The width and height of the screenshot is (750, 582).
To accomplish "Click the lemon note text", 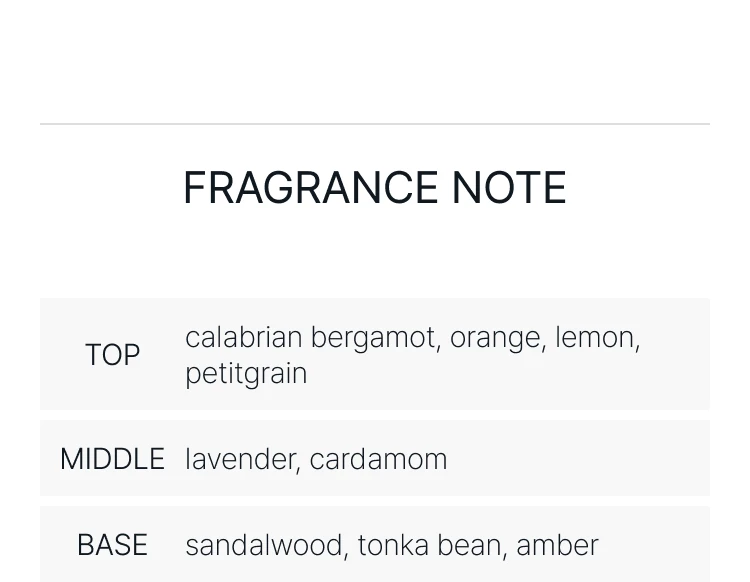I will coord(596,338).
